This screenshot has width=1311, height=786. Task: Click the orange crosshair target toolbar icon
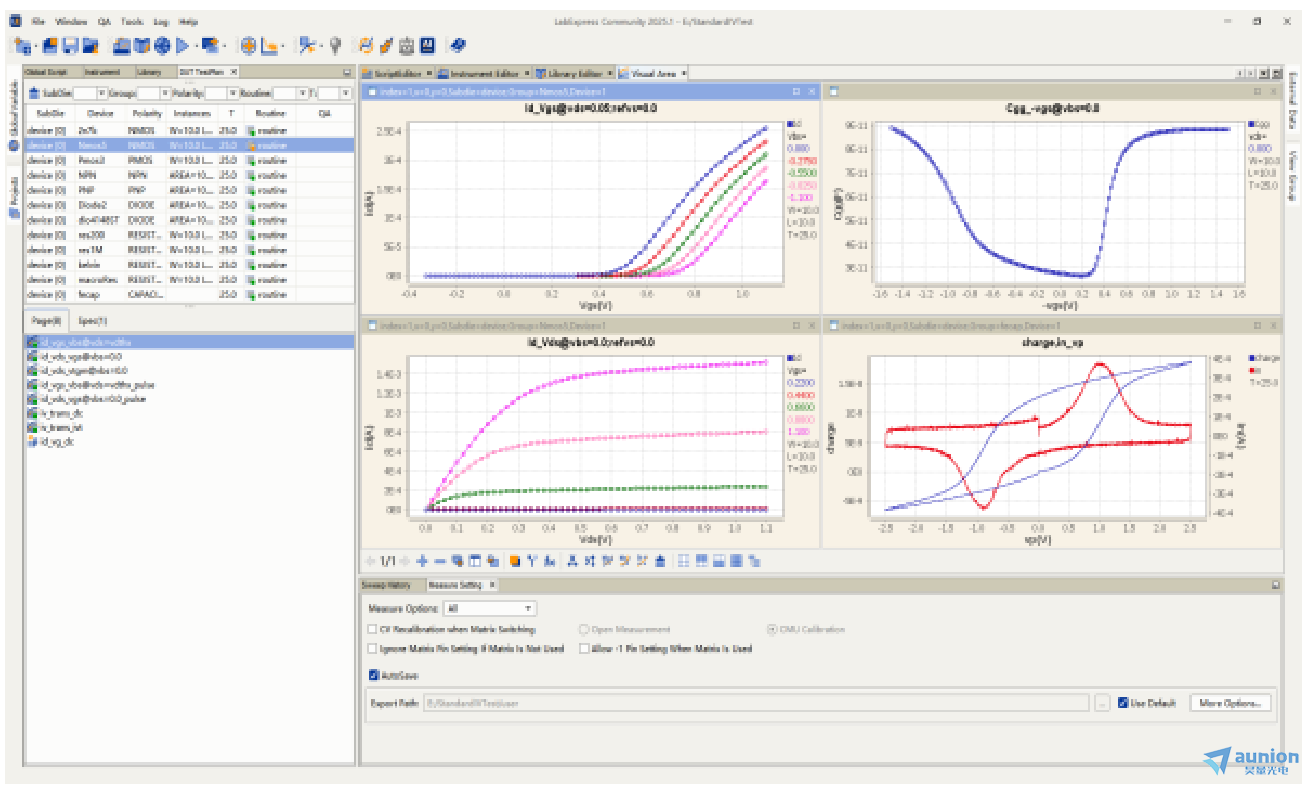tap(248, 45)
